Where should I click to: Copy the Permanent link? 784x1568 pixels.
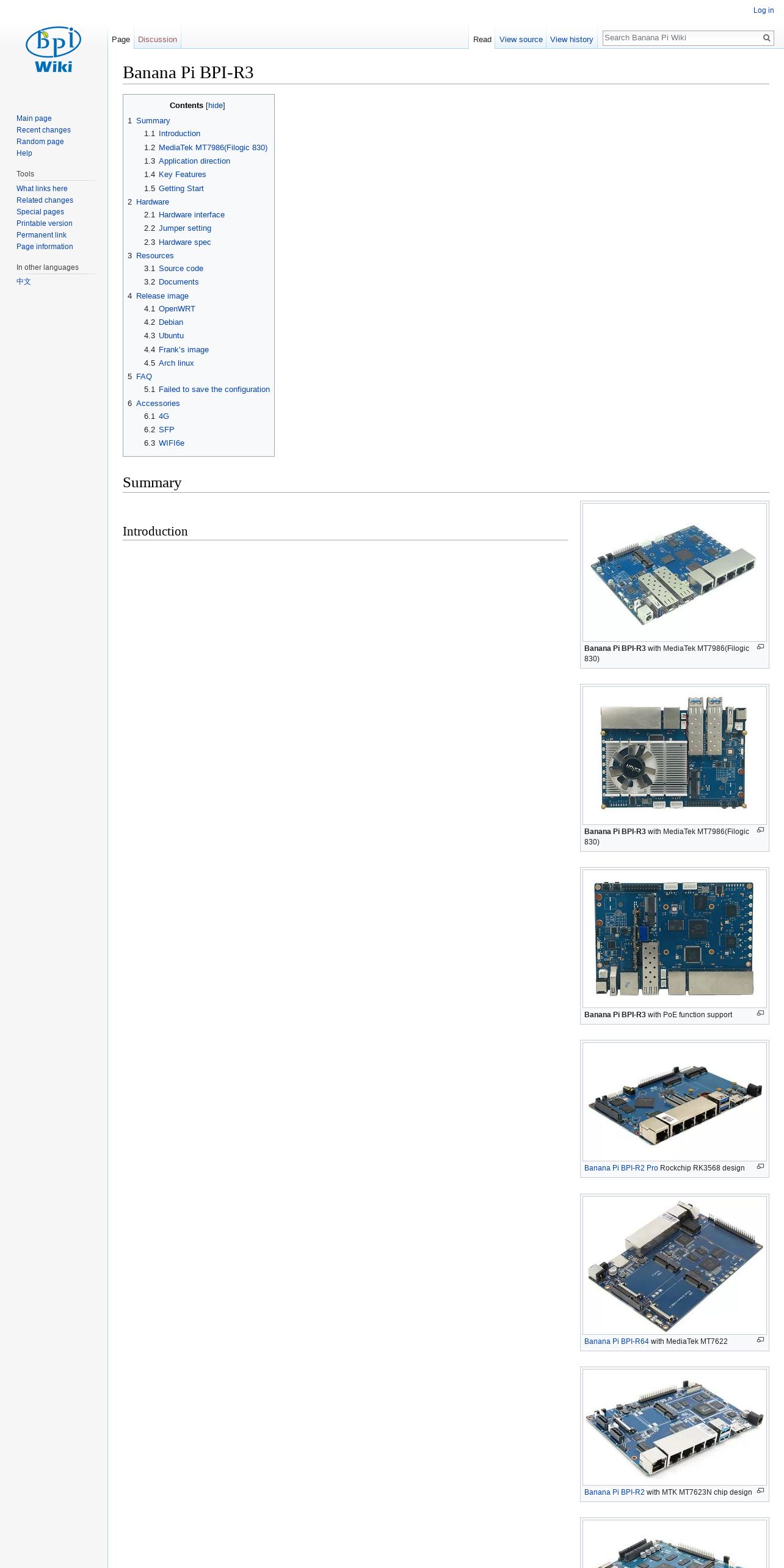[42, 235]
